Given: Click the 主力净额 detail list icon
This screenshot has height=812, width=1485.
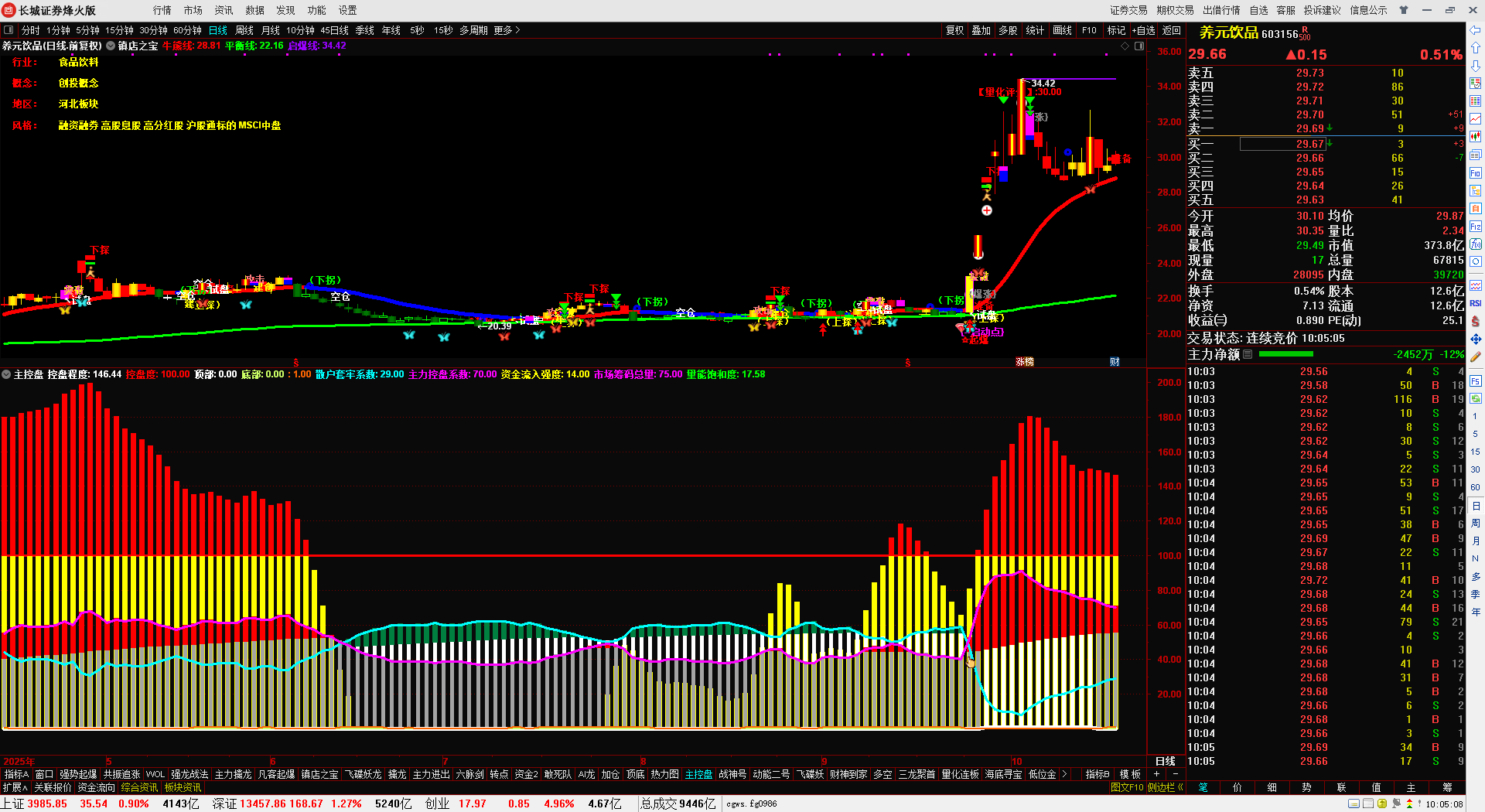Looking at the screenshot, I should tap(1248, 354).
